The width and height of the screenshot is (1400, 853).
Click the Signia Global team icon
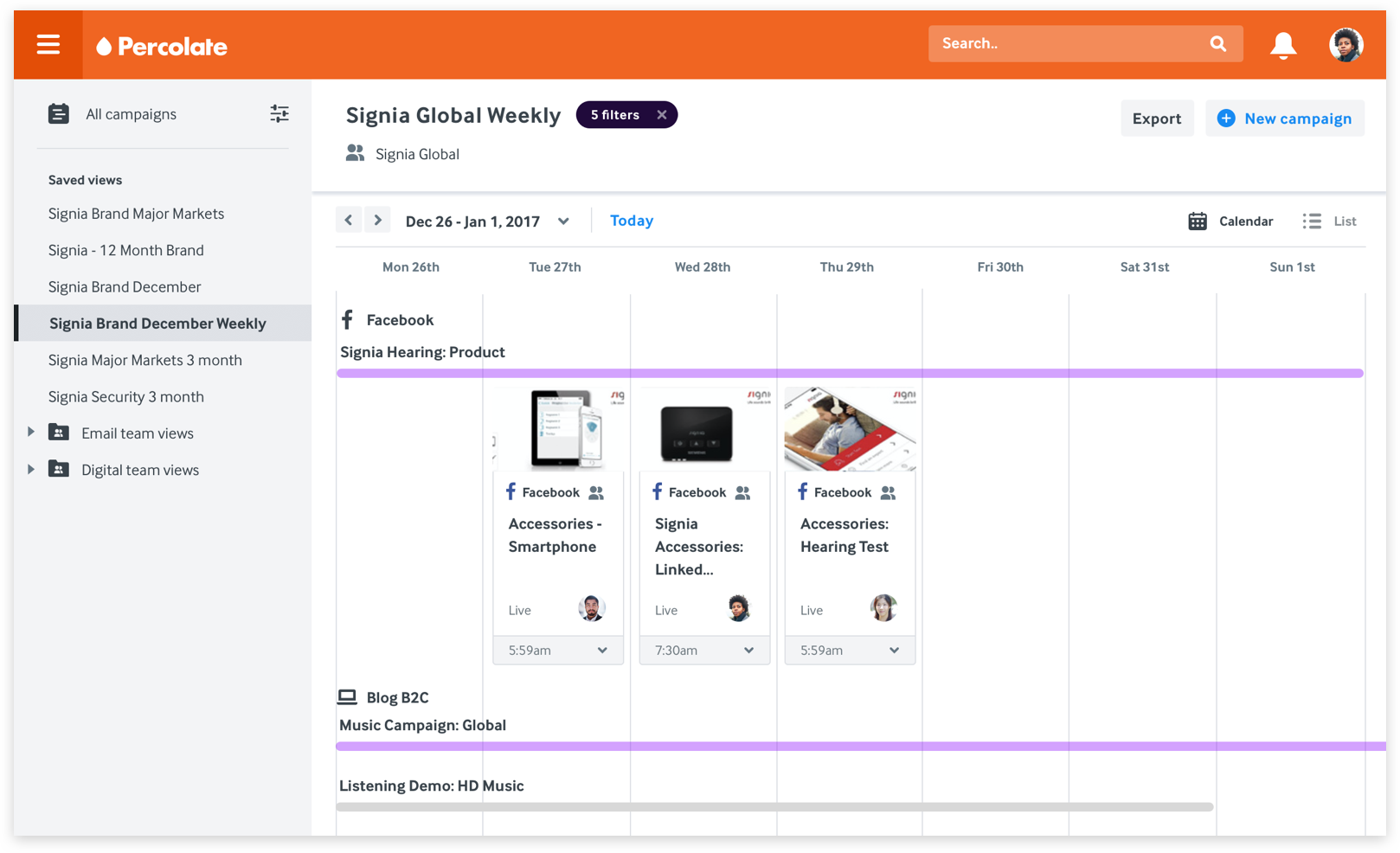pyautogui.click(x=355, y=153)
